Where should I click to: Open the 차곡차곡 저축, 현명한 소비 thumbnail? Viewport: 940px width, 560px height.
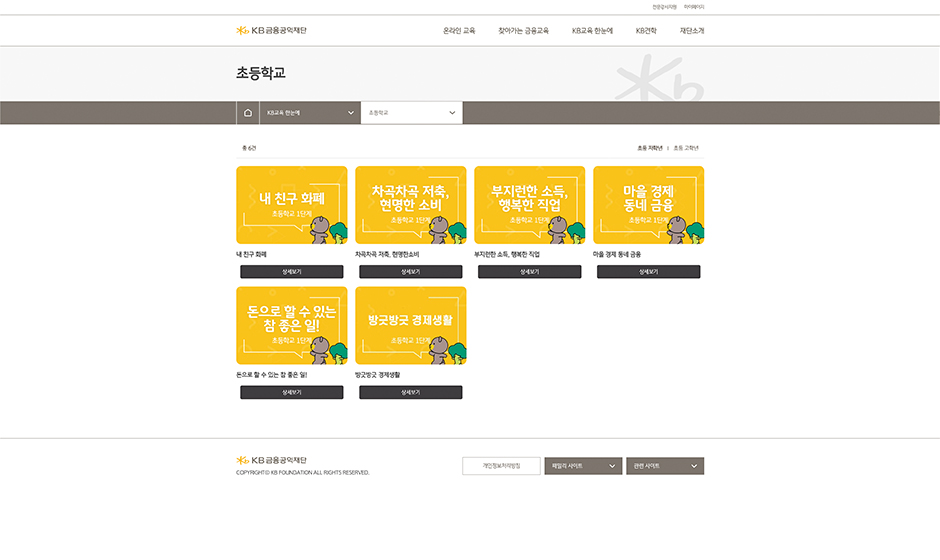pos(411,205)
